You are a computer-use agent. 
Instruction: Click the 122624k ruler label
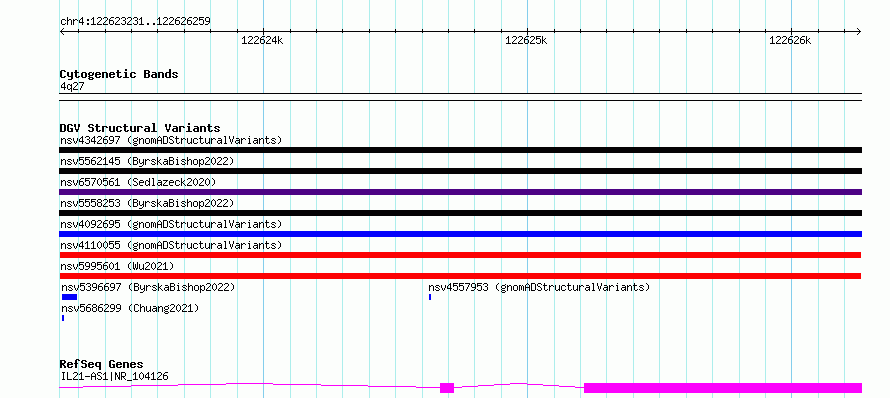click(x=262, y=40)
